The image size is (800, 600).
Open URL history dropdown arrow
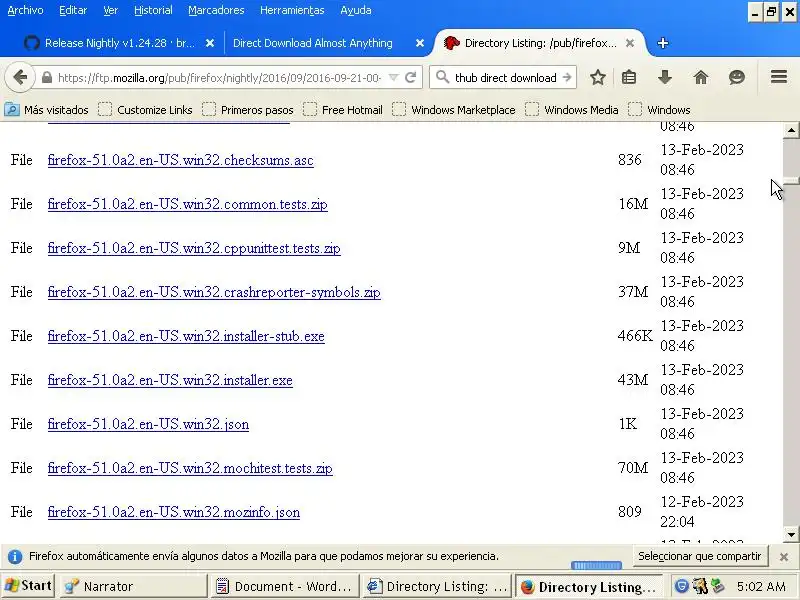(x=393, y=78)
